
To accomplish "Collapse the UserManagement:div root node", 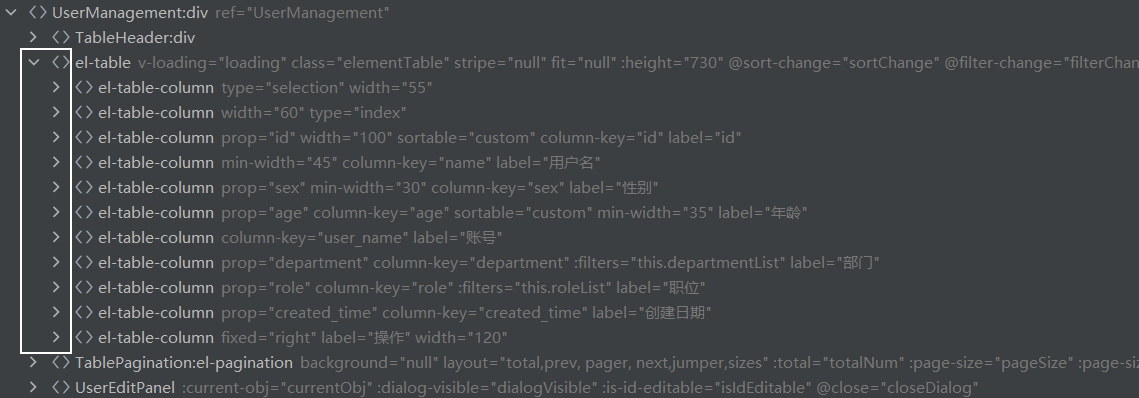I will [x=11, y=12].
